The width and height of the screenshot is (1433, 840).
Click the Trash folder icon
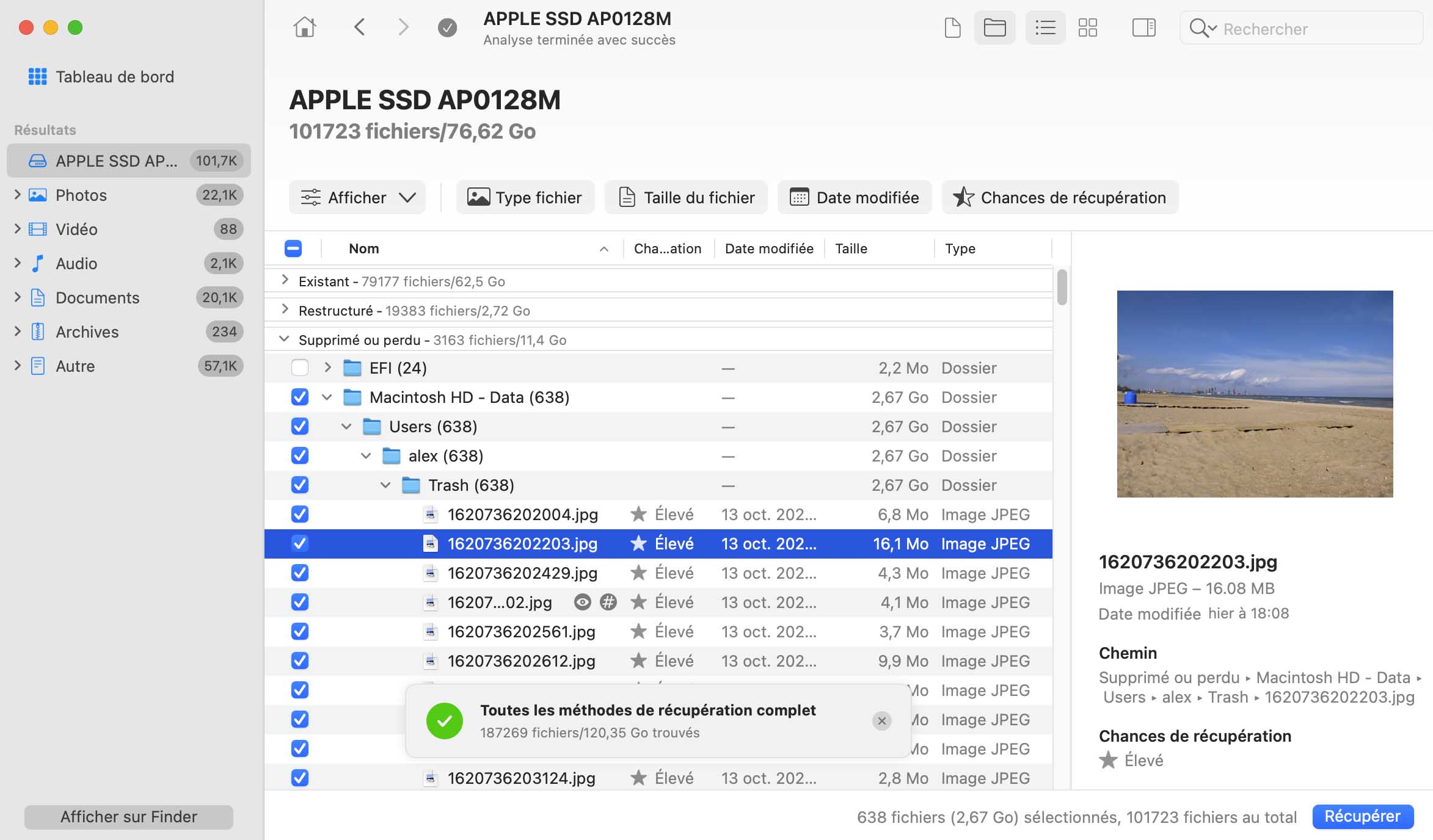pos(411,485)
